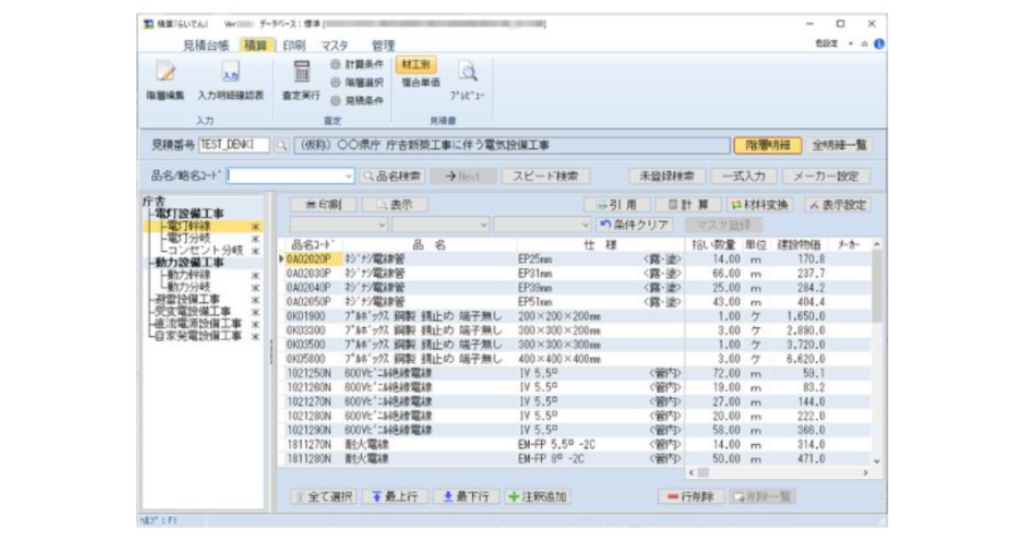Image resolution: width=1024 pixels, height=538 pixels.
Task: Click the 階層編集 pencil icon in ribbon
Action: pyautogui.click(x=165, y=74)
